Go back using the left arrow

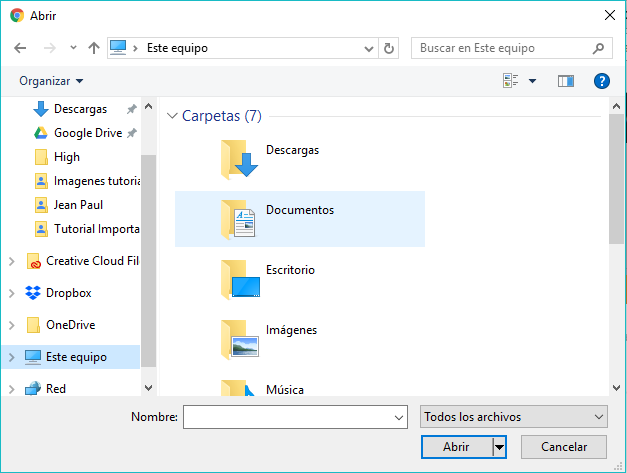click(x=20, y=48)
